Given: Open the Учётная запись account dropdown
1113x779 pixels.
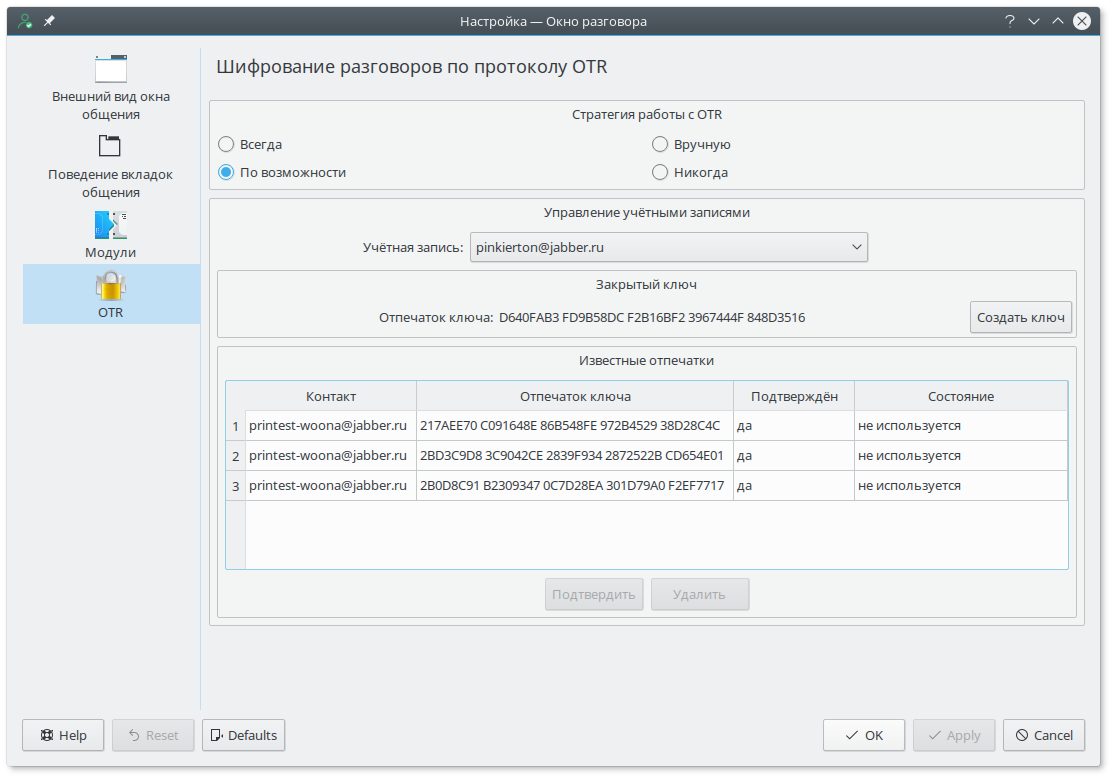Looking at the screenshot, I should (668, 247).
